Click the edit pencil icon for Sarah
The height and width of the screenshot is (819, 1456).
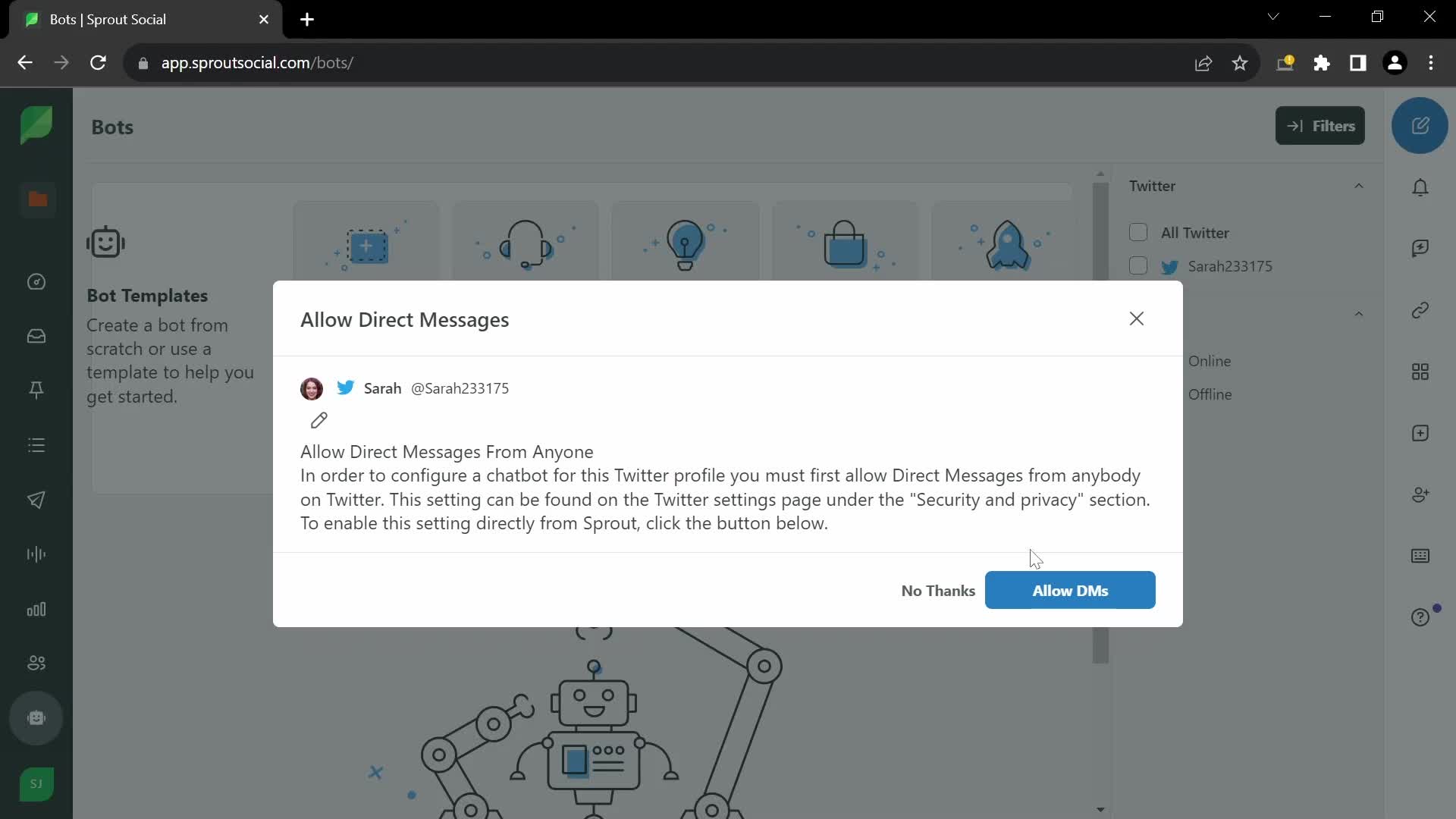[x=318, y=421]
